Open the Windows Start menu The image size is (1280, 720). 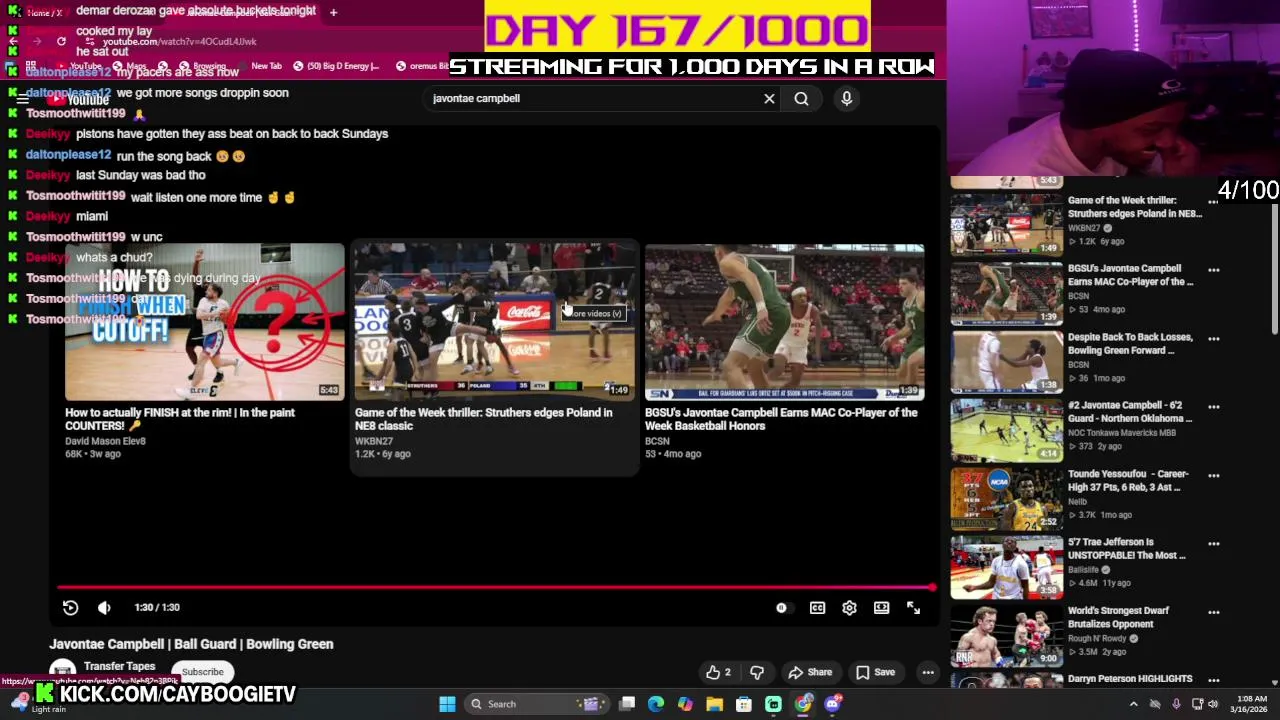(447, 704)
